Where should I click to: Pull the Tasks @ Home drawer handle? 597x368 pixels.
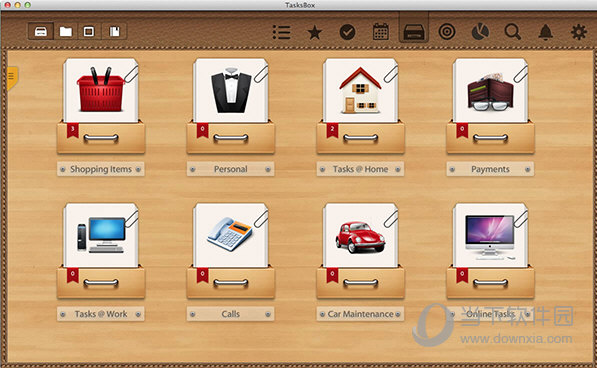[x=361, y=138]
